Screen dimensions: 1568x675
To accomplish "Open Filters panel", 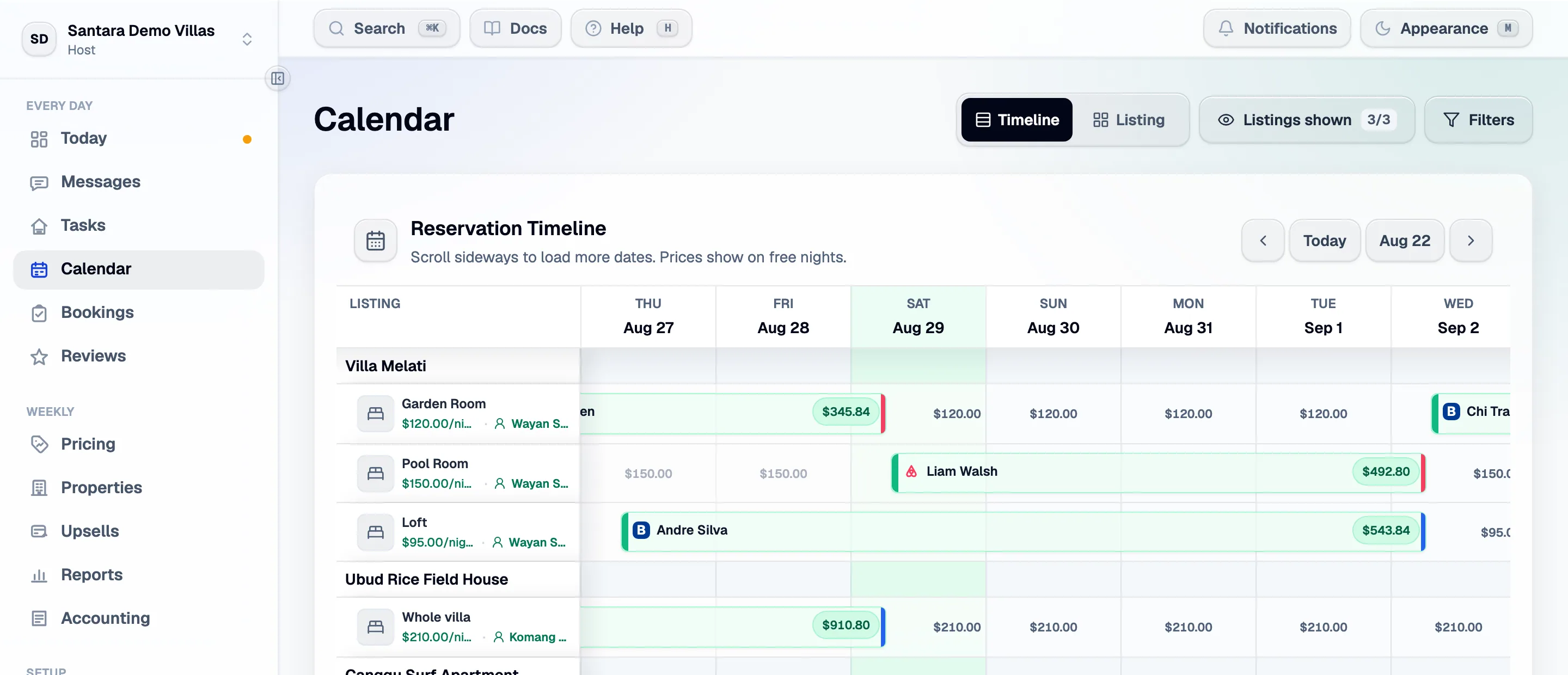I will [1478, 120].
